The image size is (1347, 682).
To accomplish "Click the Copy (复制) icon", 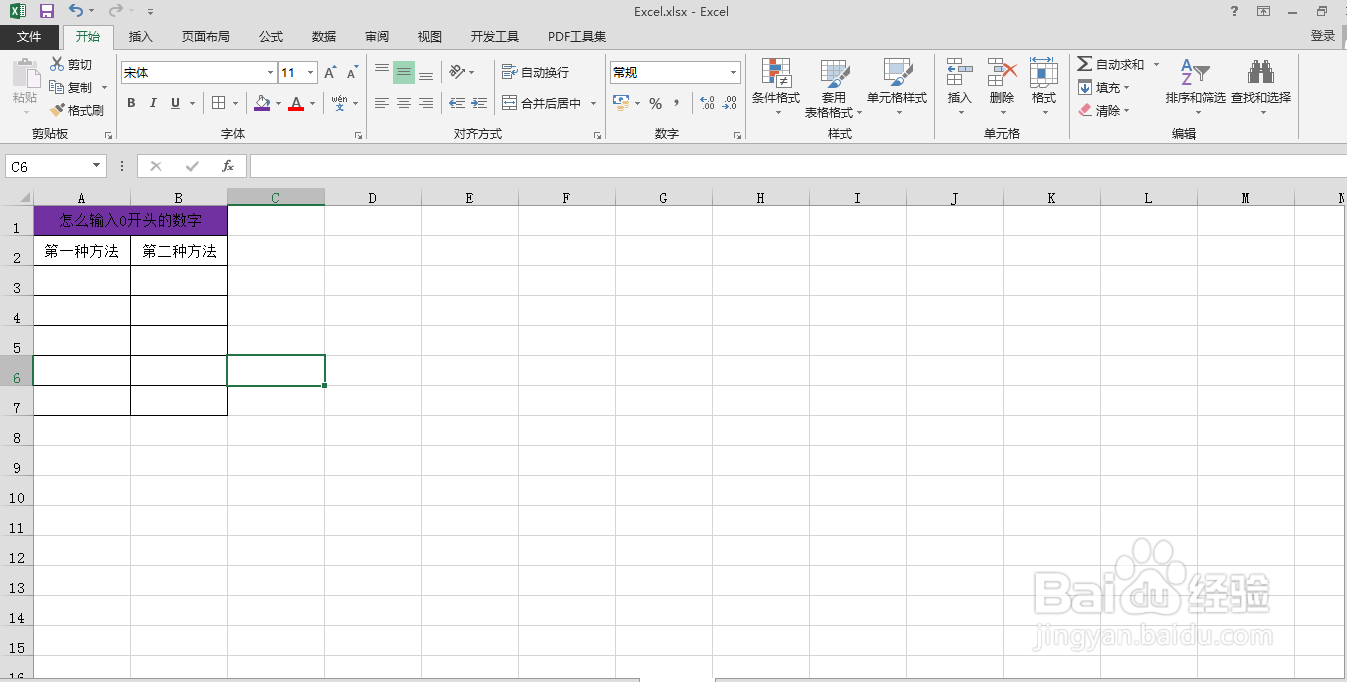I will 57,87.
